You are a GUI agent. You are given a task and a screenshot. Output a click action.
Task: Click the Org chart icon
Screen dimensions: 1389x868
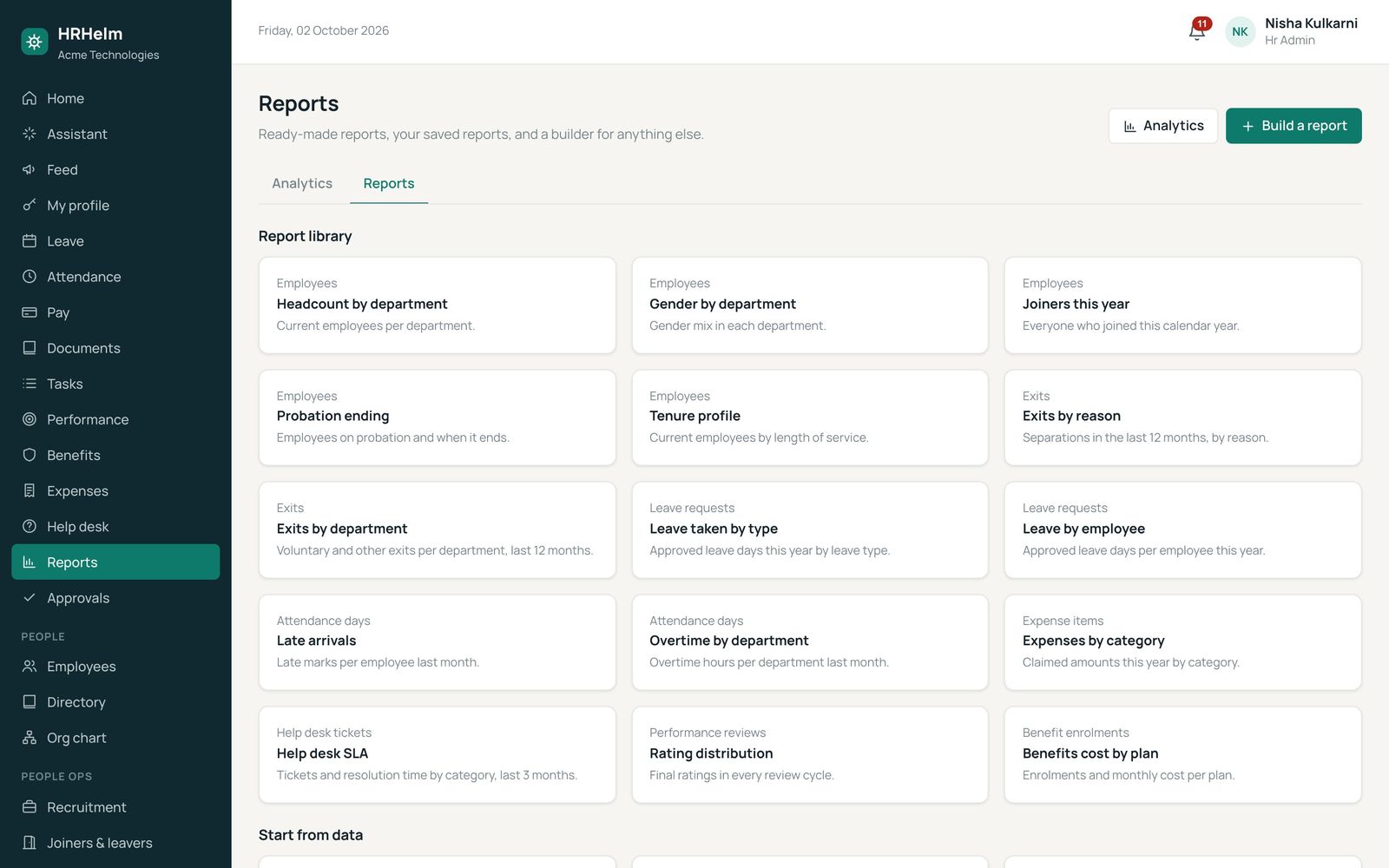tap(30, 738)
